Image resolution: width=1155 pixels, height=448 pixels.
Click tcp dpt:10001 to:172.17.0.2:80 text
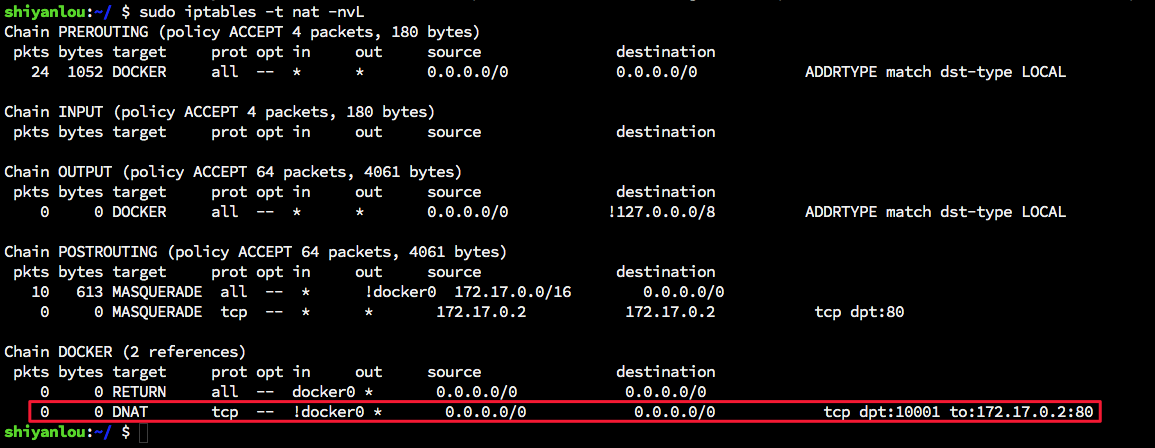coord(958,412)
